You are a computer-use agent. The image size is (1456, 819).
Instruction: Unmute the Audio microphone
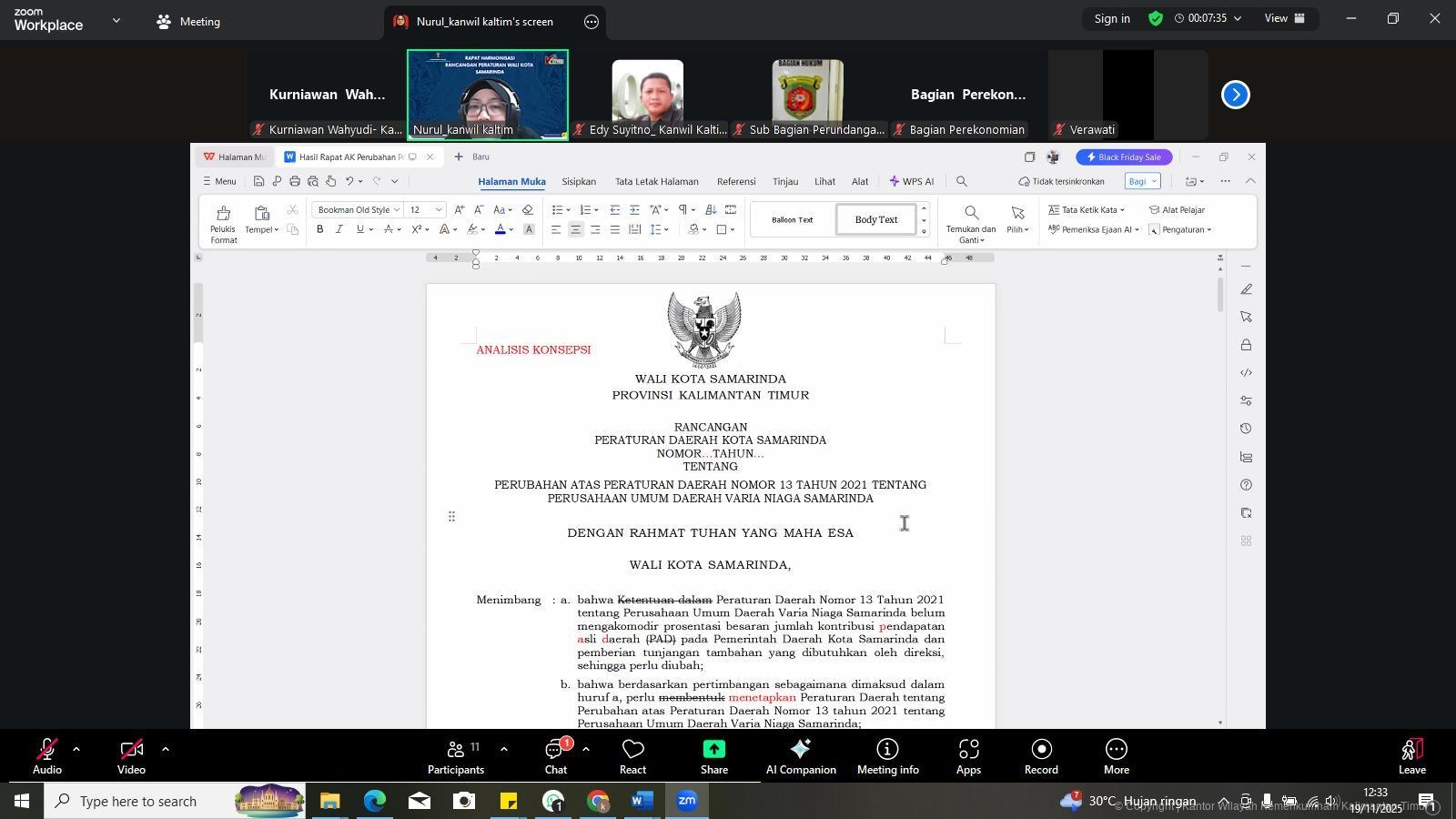coord(46,755)
